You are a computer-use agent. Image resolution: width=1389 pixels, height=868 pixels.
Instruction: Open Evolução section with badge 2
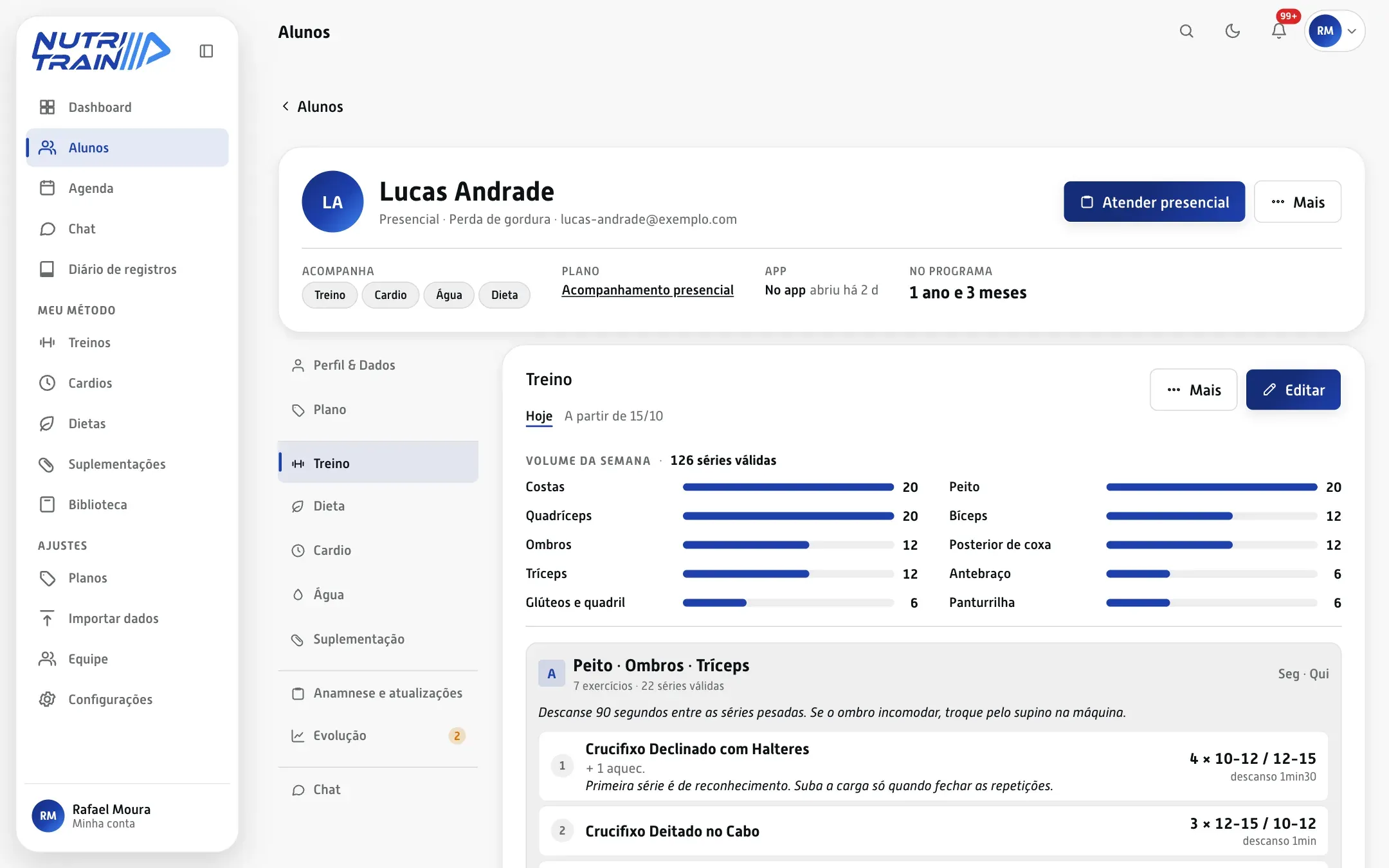pos(378,736)
